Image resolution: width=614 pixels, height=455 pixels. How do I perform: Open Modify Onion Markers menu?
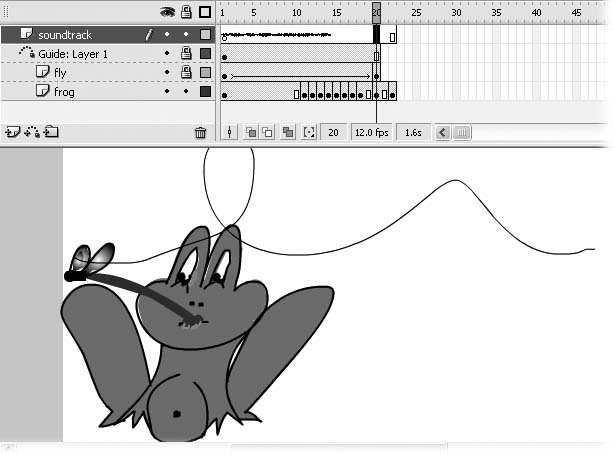(308, 132)
